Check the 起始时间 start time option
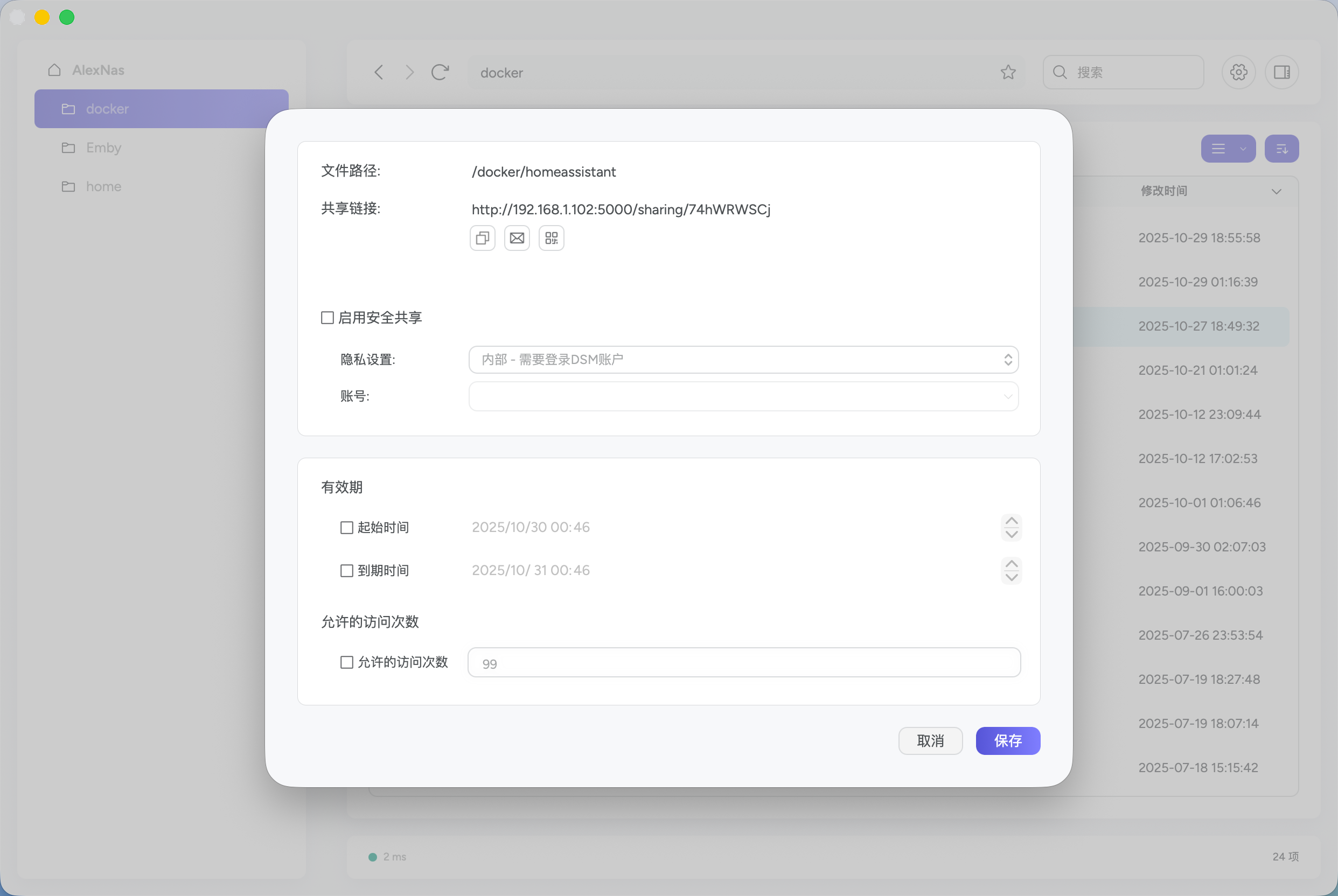1338x896 pixels. click(347, 528)
